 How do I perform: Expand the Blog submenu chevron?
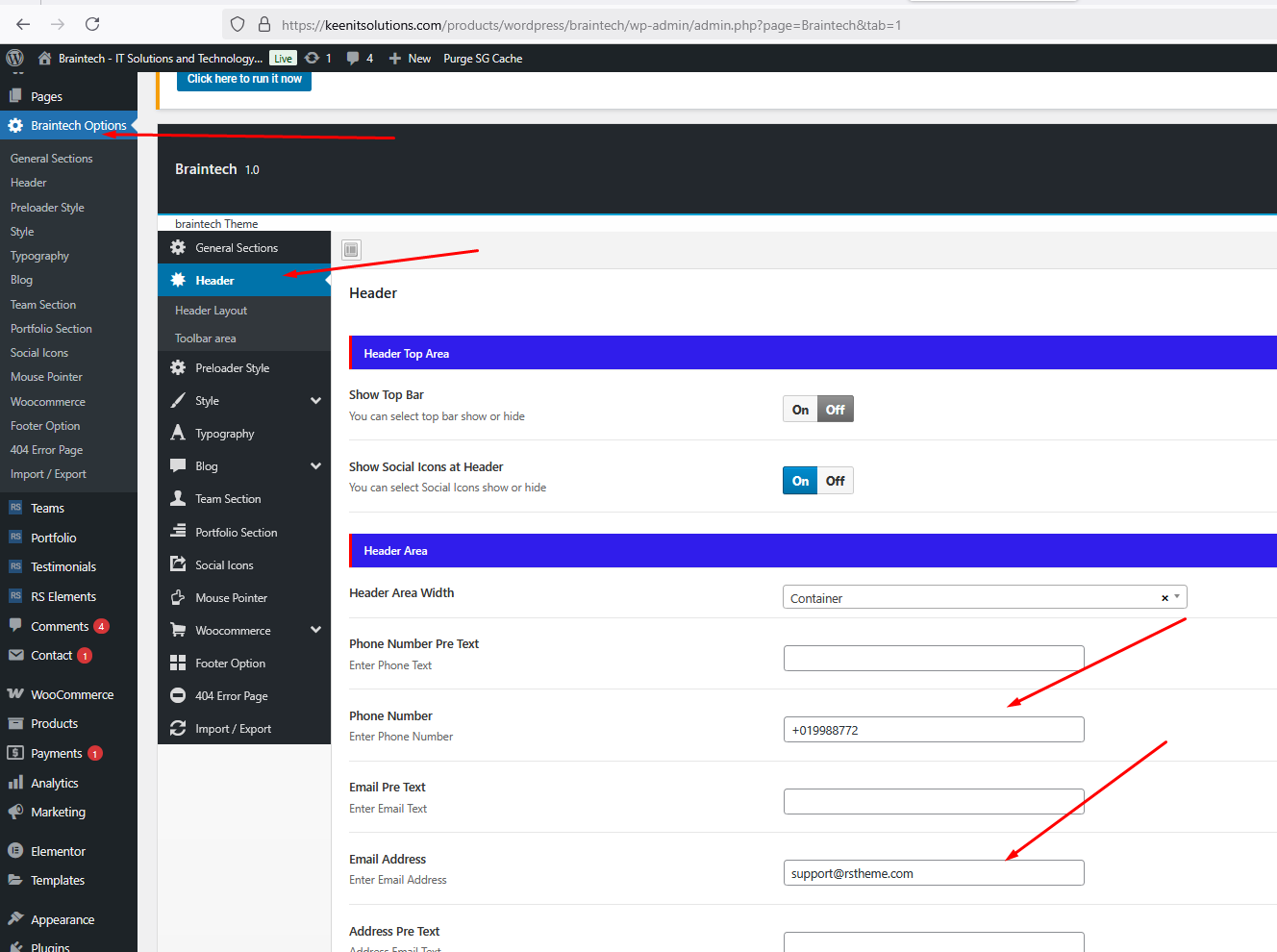click(315, 466)
